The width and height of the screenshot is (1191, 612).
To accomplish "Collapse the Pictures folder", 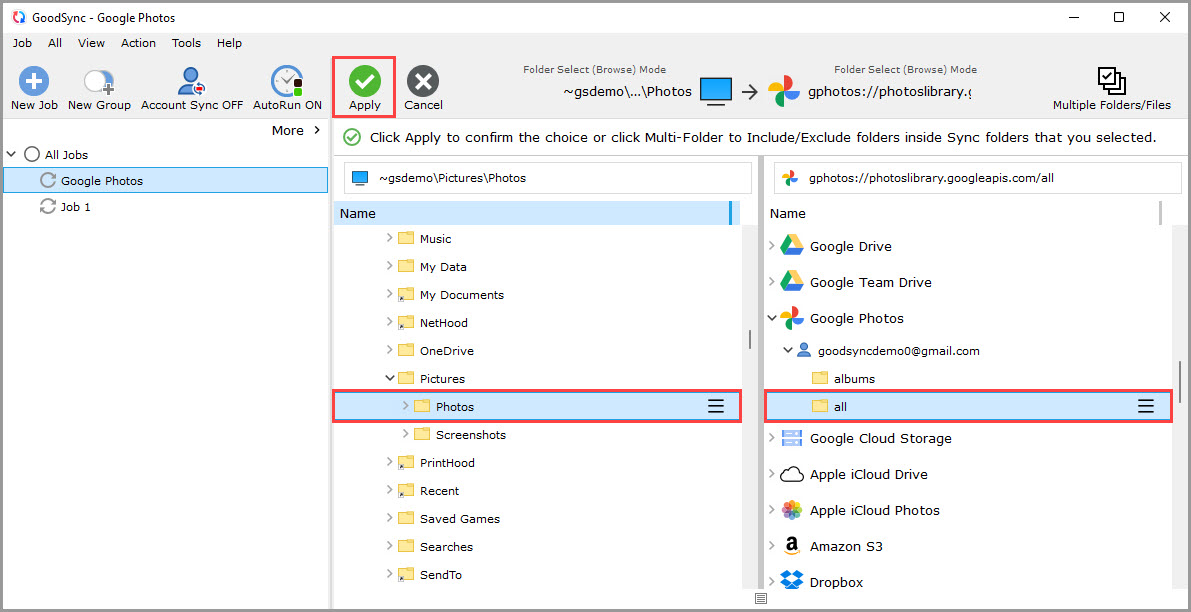I will point(390,378).
